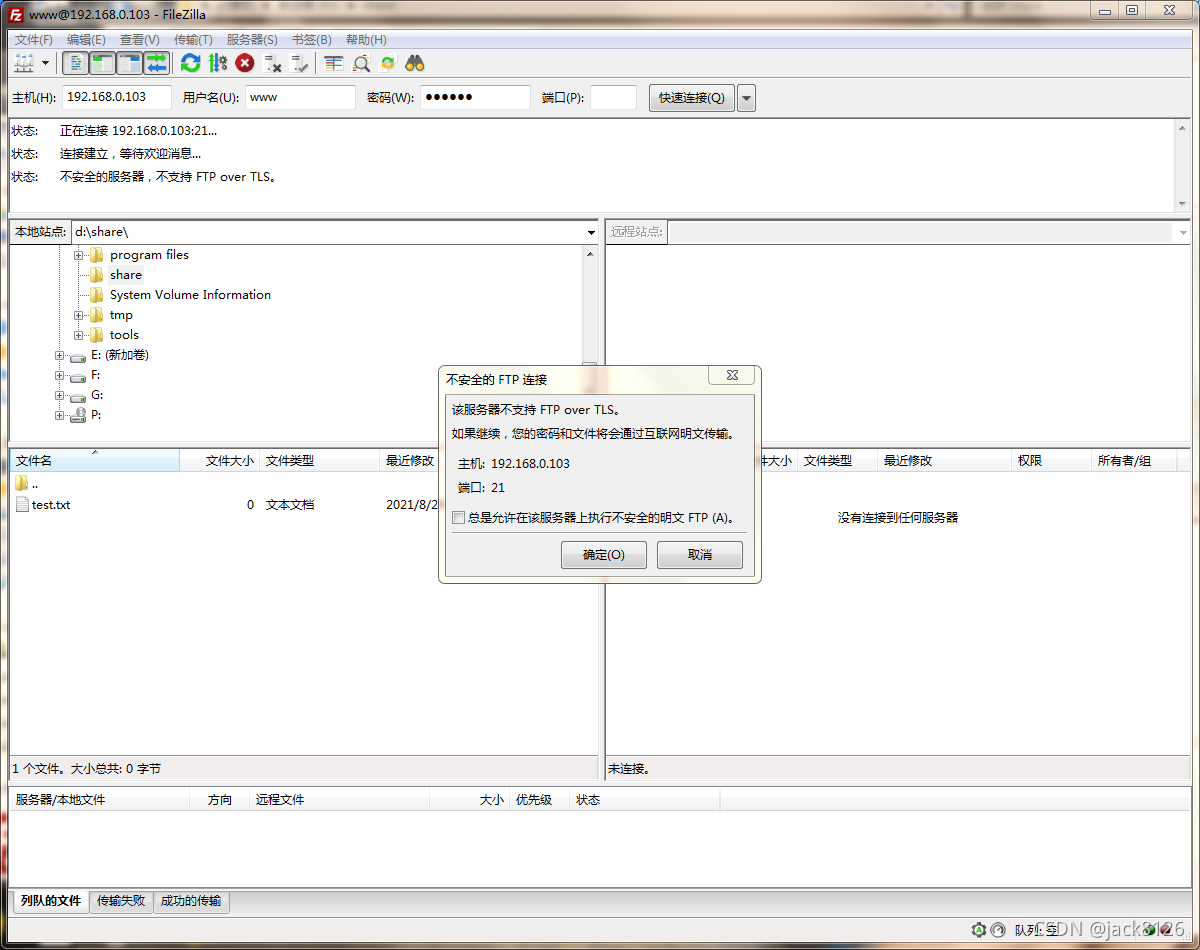Open the 服务器(S) menu
Image resolution: width=1200 pixels, height=950 pixels.
pos(252,39)
